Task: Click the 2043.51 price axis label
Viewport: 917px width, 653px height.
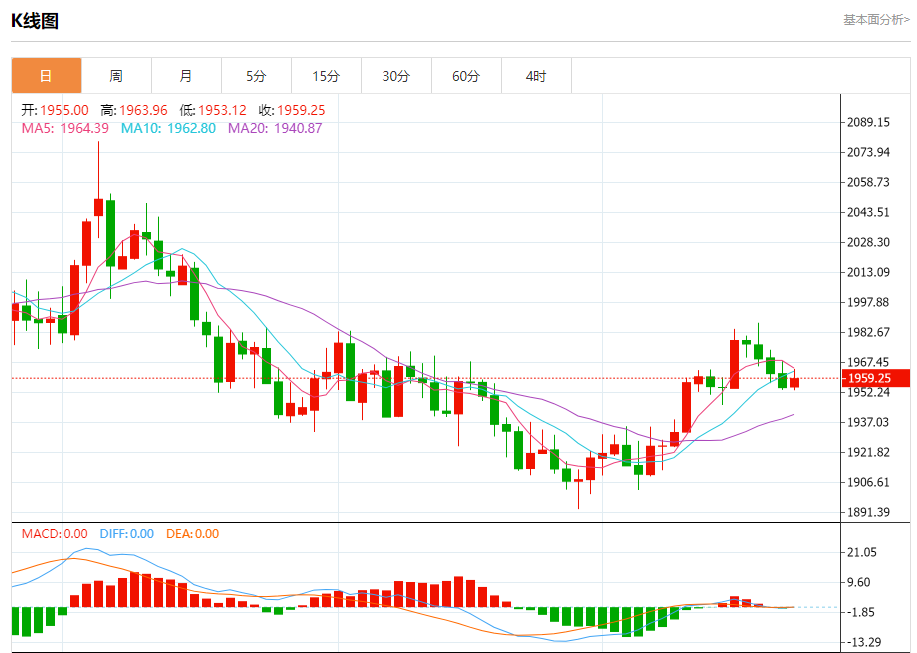Action: pos(868,212)
